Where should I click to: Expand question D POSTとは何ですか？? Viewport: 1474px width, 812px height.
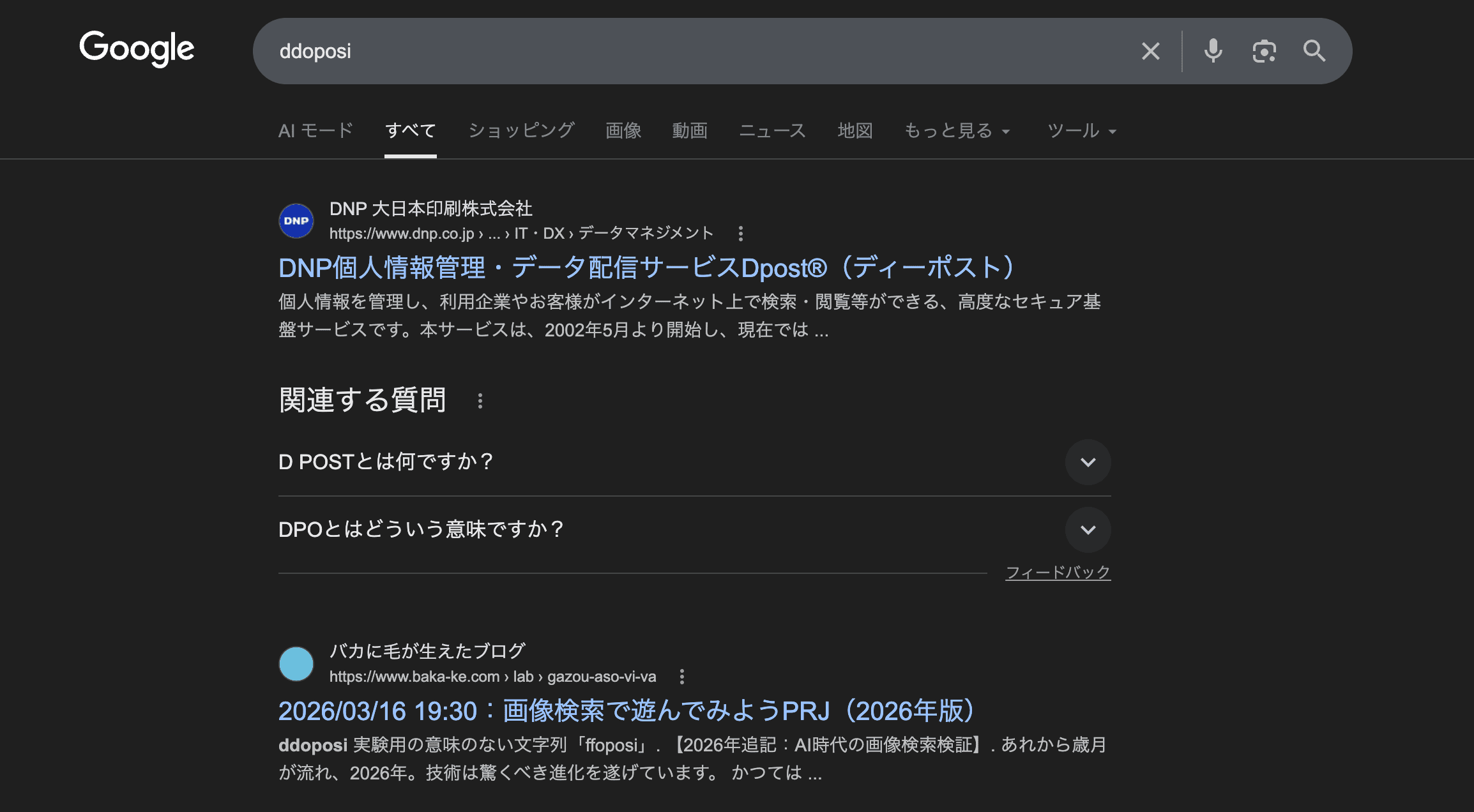(1088, 462)
